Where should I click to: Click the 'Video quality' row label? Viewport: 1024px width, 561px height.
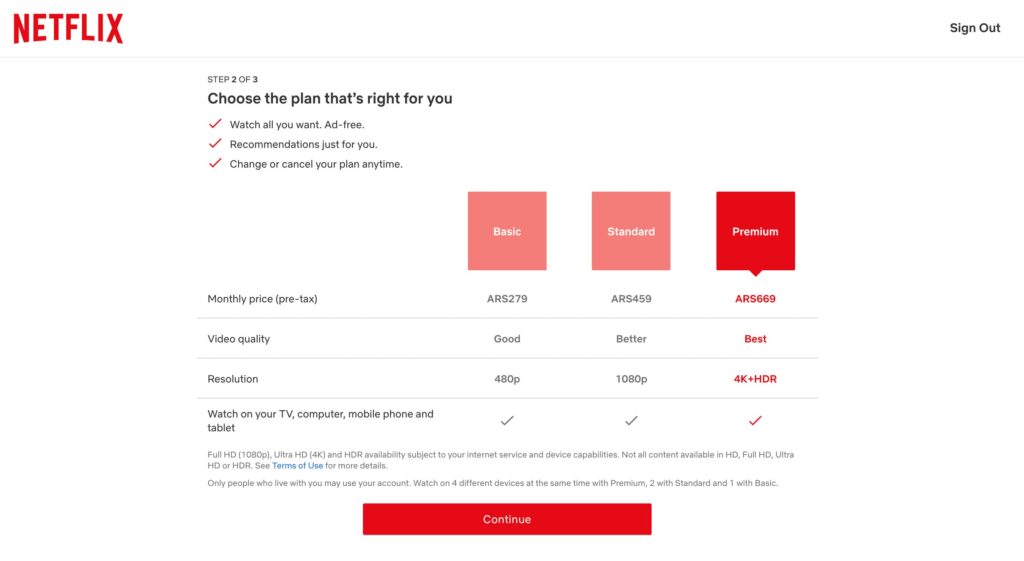238,339
